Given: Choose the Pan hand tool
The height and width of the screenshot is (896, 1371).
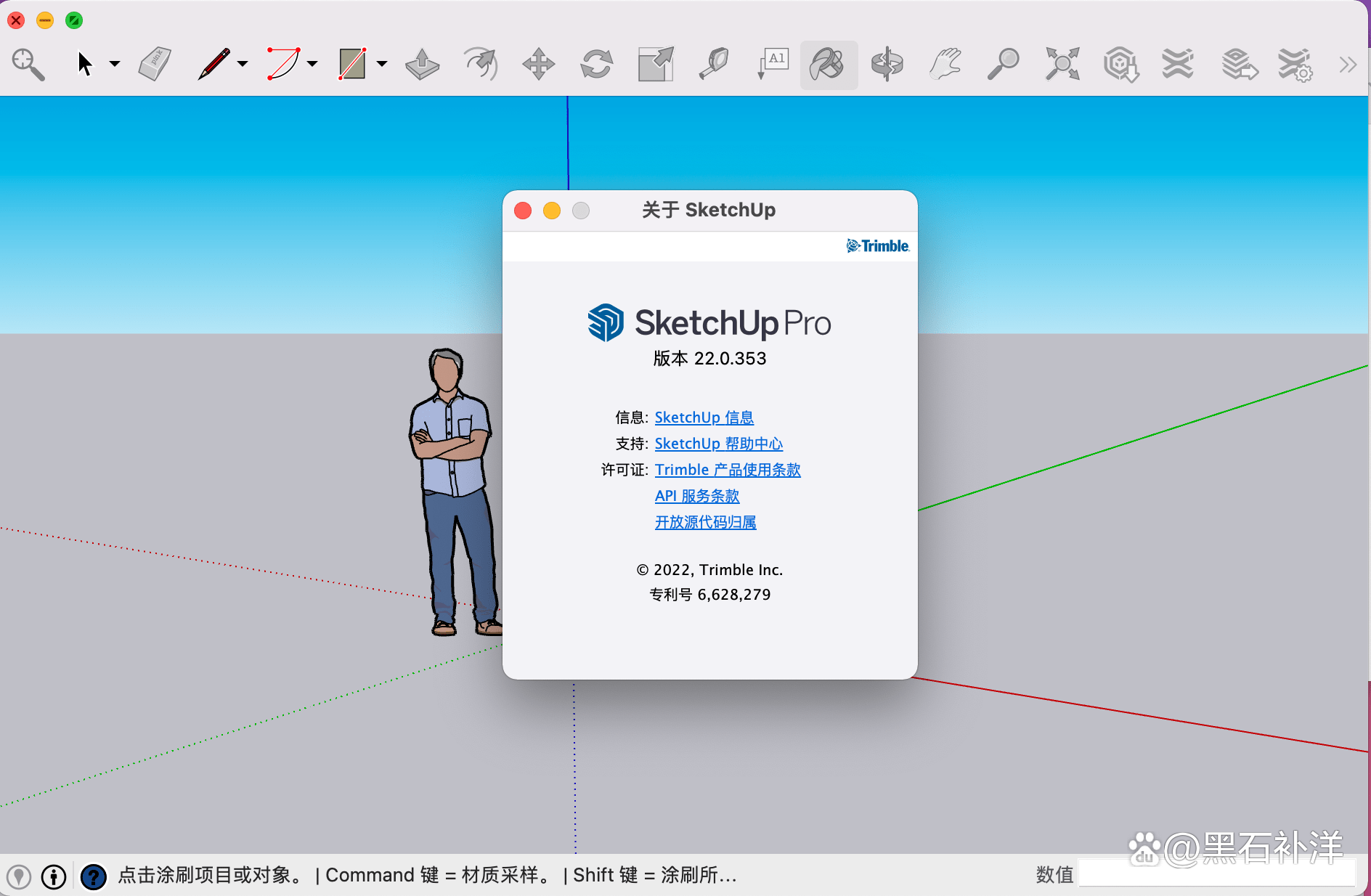Looking at the screenshot, I should (x=945, y=65).
